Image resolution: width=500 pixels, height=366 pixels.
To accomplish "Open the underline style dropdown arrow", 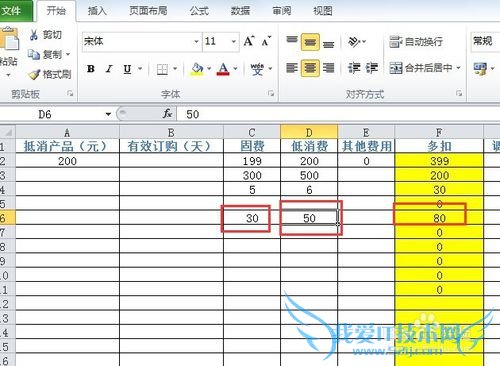I will pyautogui.click(x=140, y=69).
